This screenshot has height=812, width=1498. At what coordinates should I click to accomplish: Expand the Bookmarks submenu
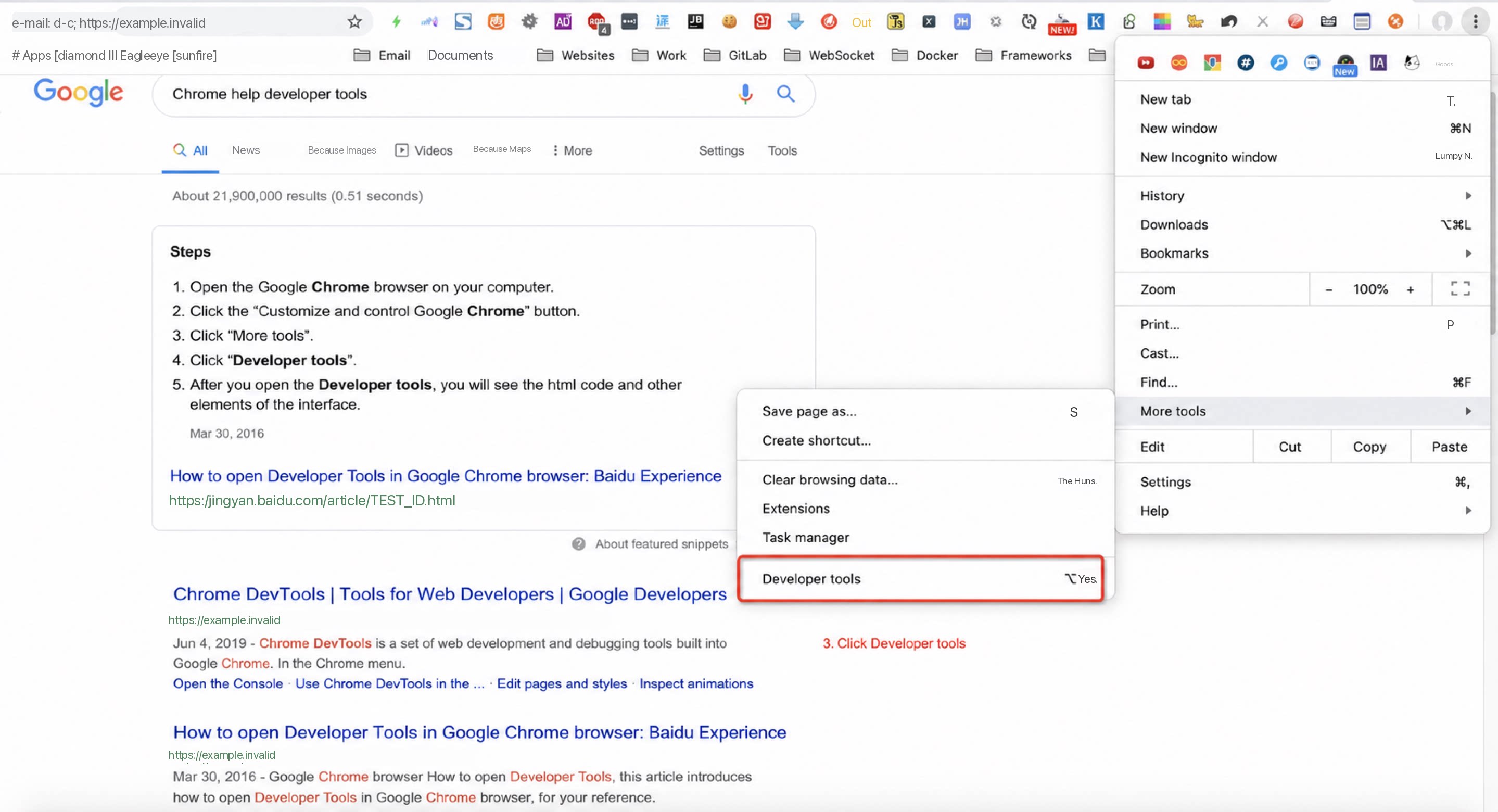coord(1303,253)
